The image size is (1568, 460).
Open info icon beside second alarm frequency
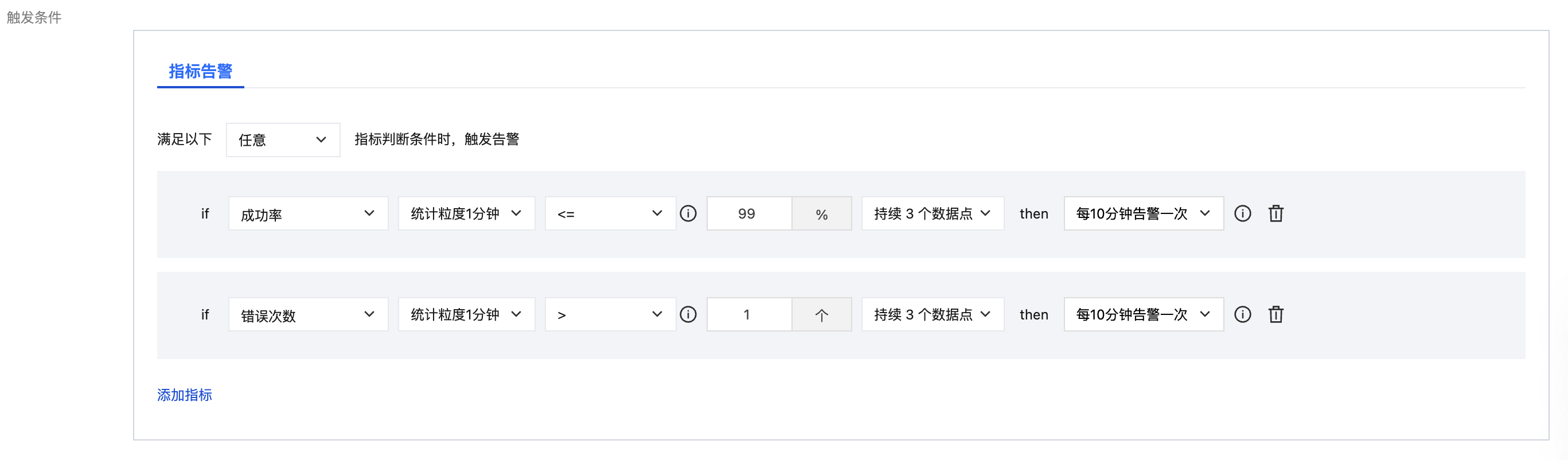(x=1242, y=314)
